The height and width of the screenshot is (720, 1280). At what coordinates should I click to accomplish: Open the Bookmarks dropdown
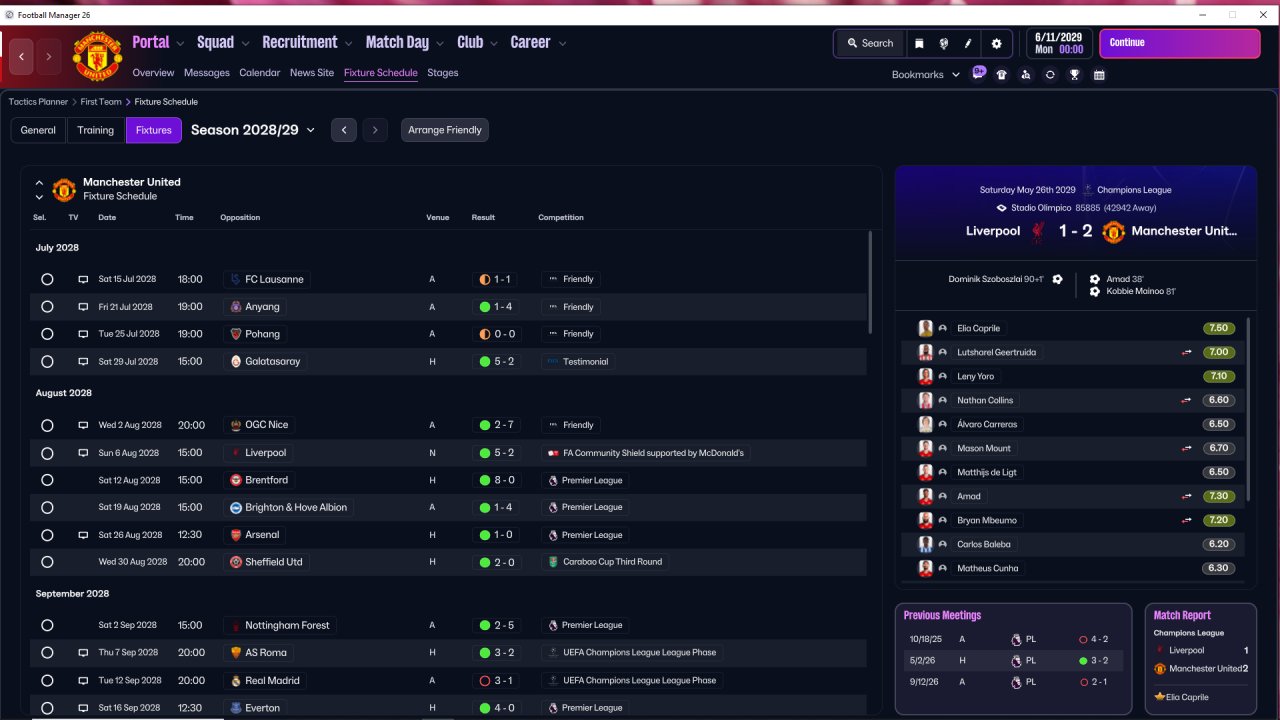tap(926, 75)
